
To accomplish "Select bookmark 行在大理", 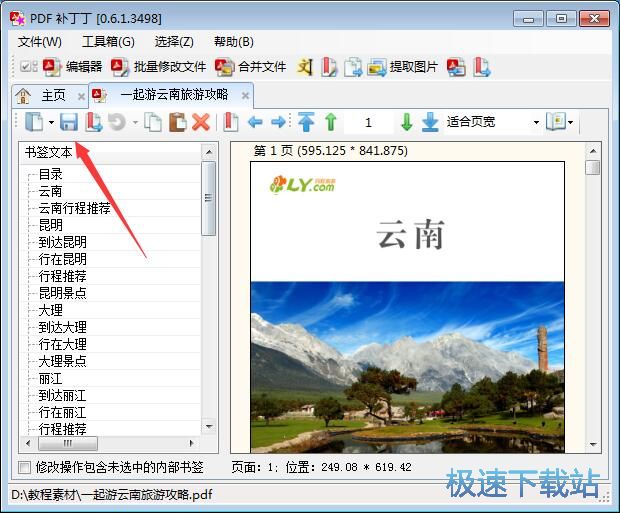I will click(x=62, y=344).
